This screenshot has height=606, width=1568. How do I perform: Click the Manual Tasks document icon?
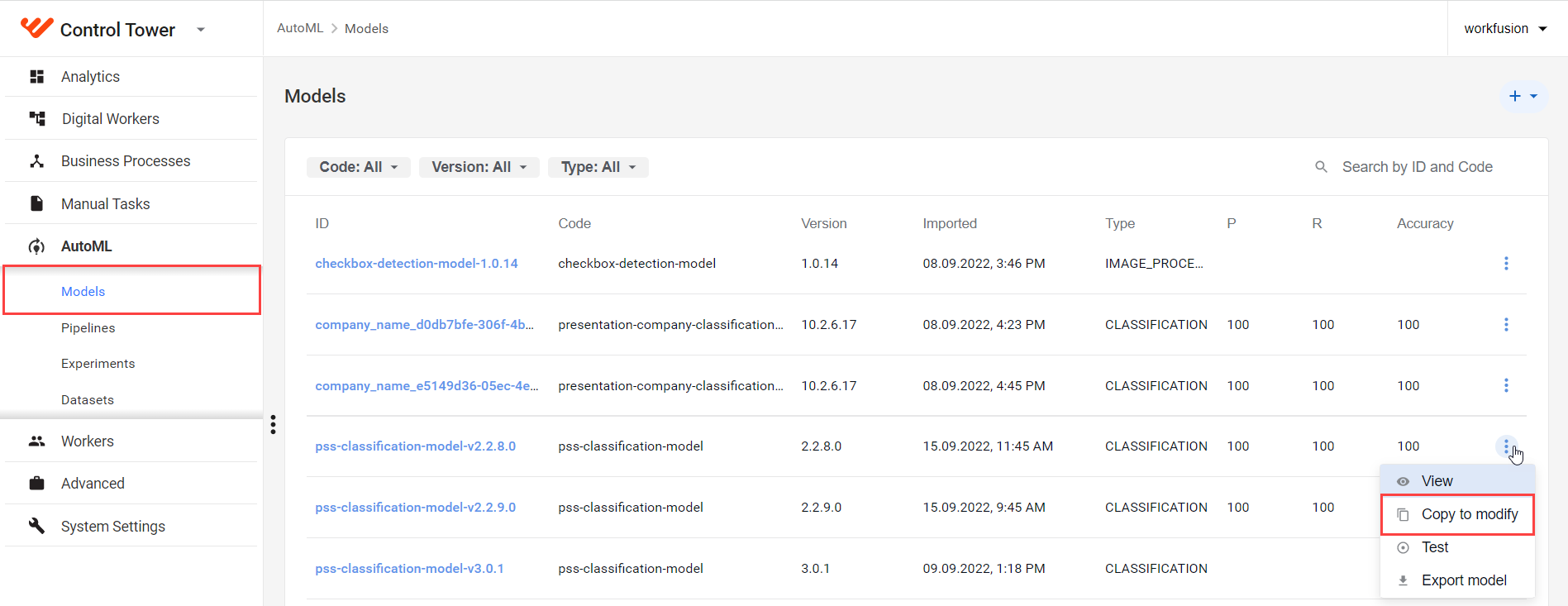click(x=36, y=203)
